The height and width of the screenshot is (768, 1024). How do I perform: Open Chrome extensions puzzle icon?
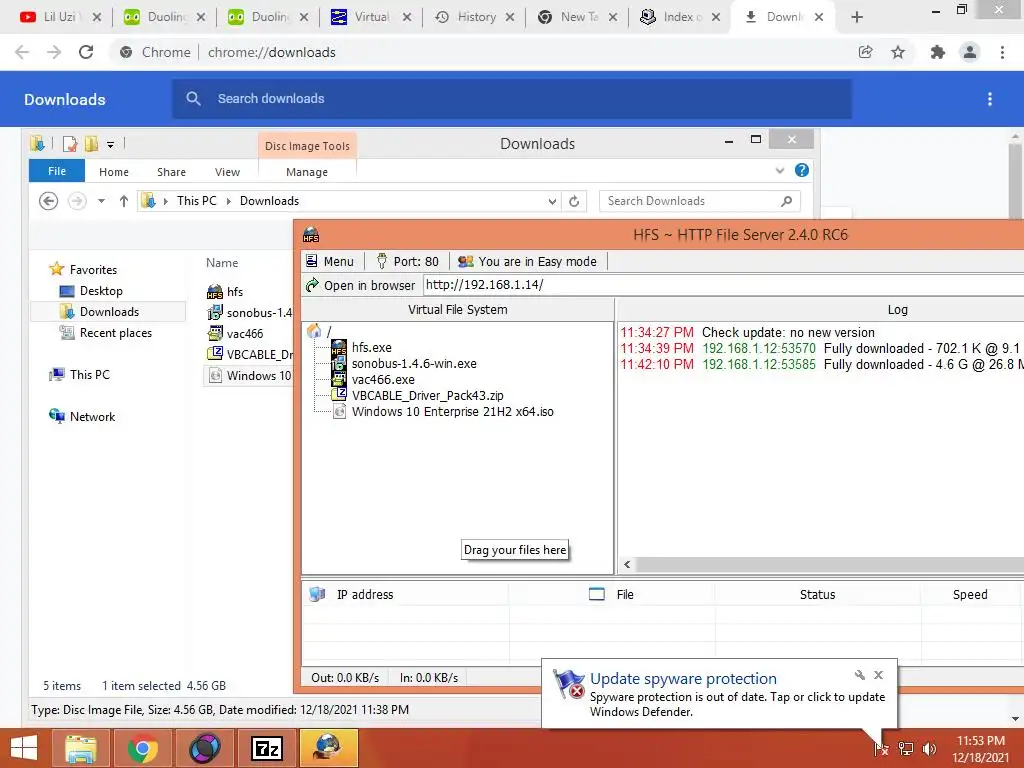937,52
